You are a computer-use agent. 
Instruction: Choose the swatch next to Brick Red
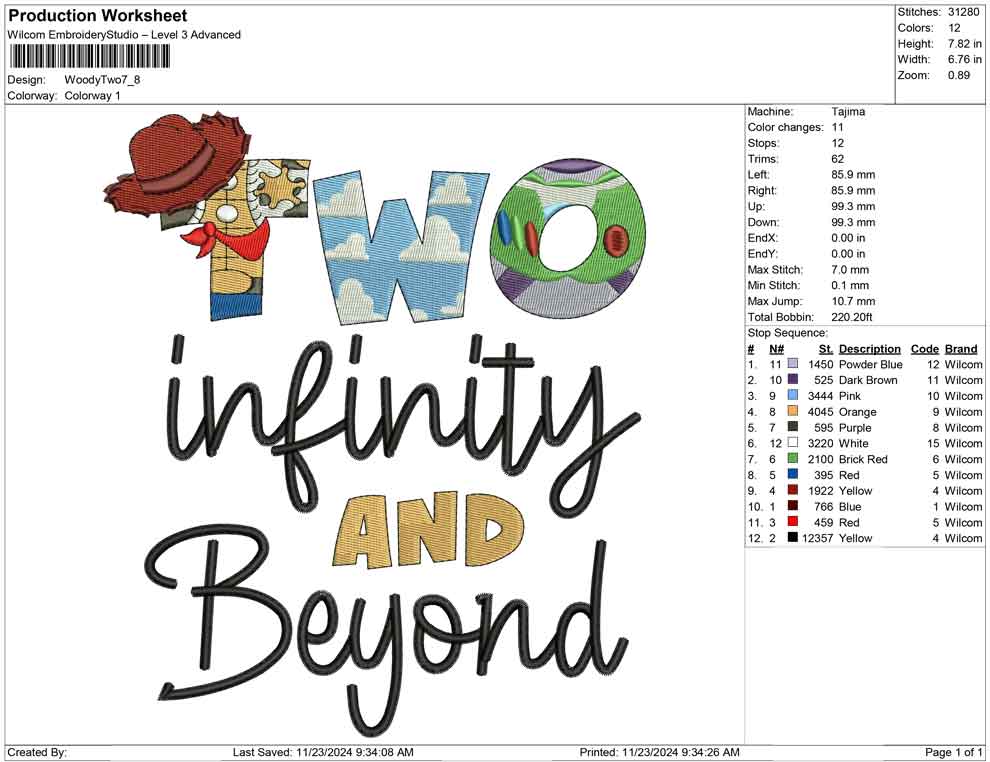tap(792, 458)
